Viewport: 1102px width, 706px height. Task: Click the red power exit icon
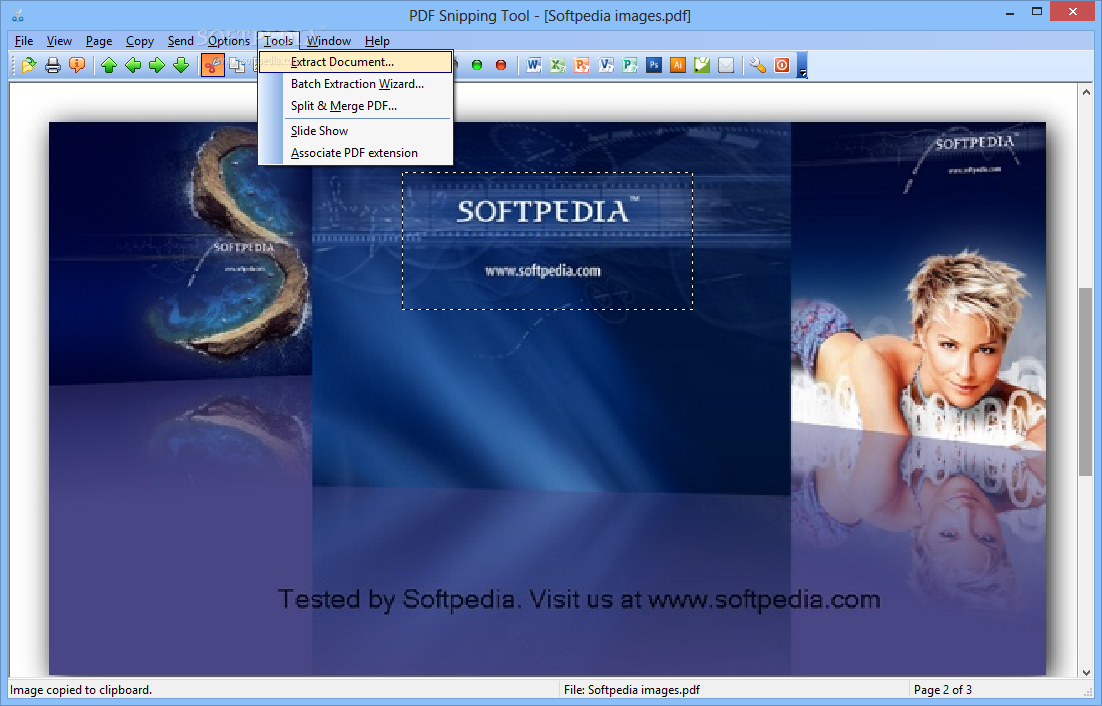[782, 65]
